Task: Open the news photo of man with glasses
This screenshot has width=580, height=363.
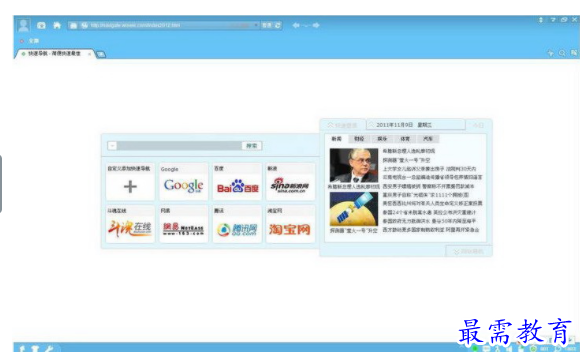Action: click(354, 165)
